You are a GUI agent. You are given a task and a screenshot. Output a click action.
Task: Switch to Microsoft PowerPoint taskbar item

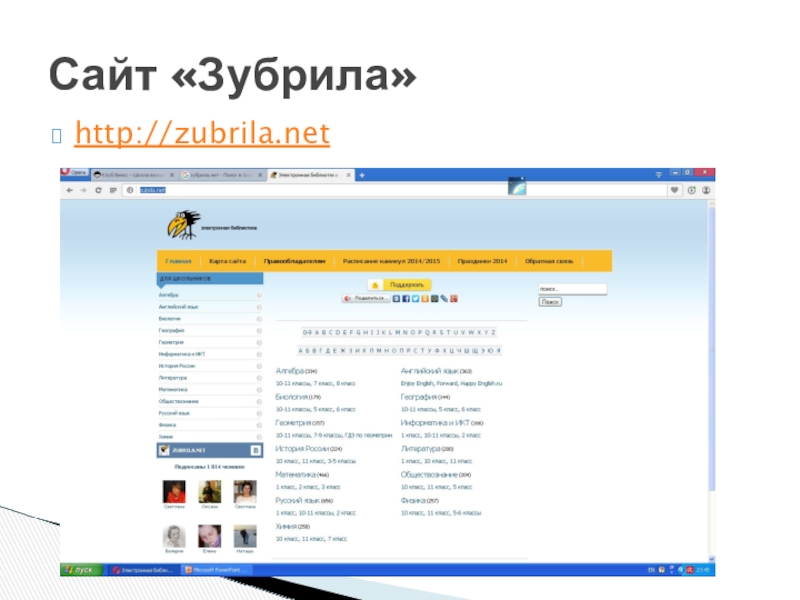pos(219,570)
